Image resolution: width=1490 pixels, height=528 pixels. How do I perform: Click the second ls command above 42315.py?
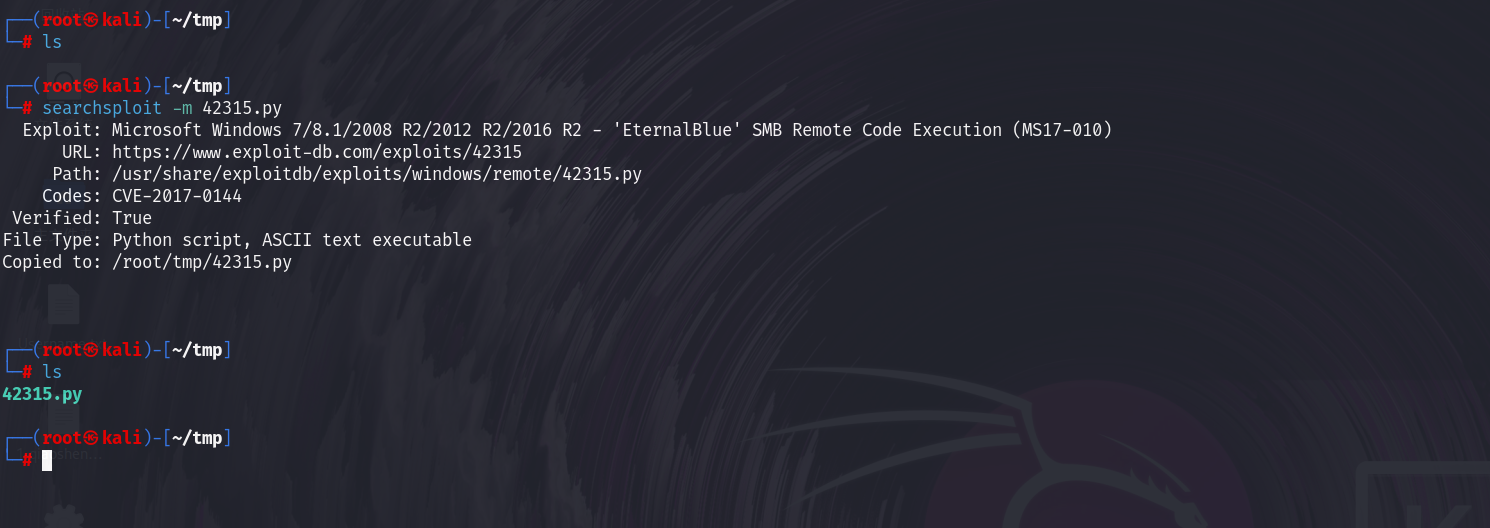[52, 372]
